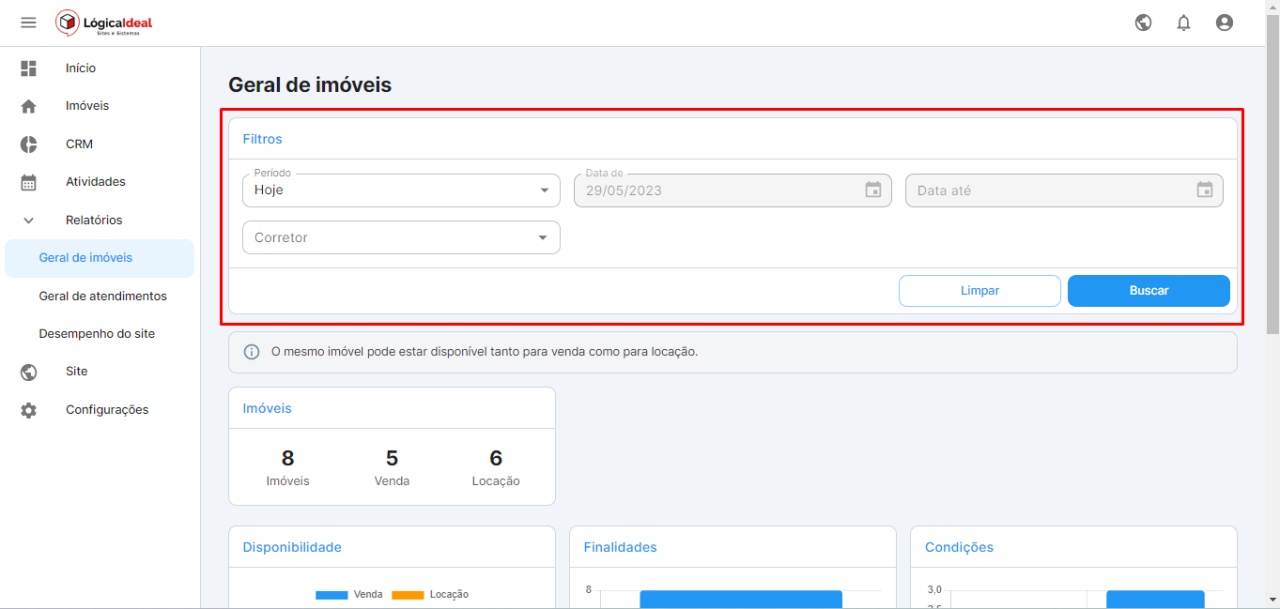This screenshot has height=609, width=1280.
Task: Open the Corretor dropdown
Action: point(401,238)
